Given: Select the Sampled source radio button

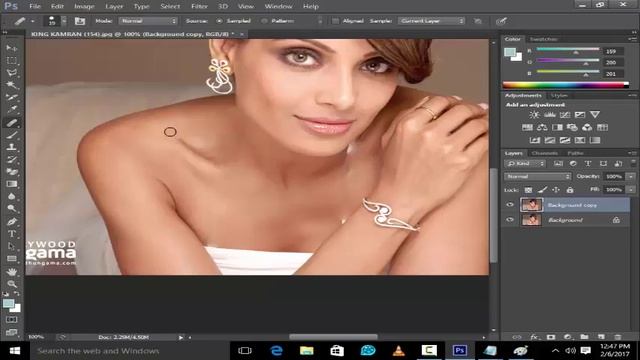Looking at the screenshot, I should (x=219, y=21).
